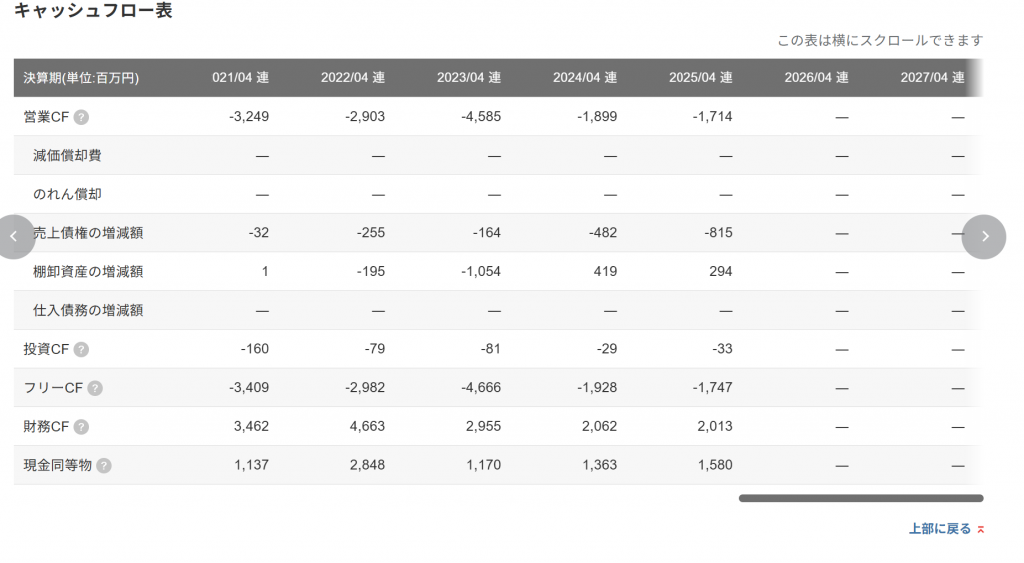The width and height of the screenshot is (1024, 563).
Task: Click the table's horizontal scrollbar thumb
Action: click(x=860, y=498)
